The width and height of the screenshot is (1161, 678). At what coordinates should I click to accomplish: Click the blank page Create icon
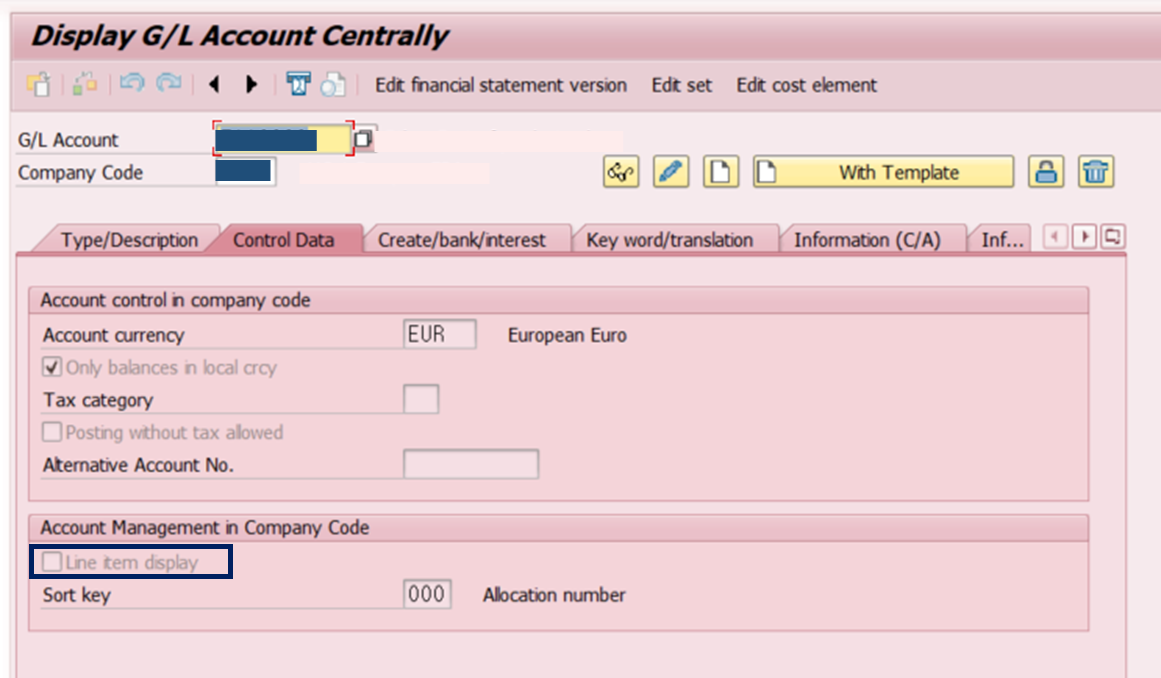pyautogui.click(x=720, y=171)
